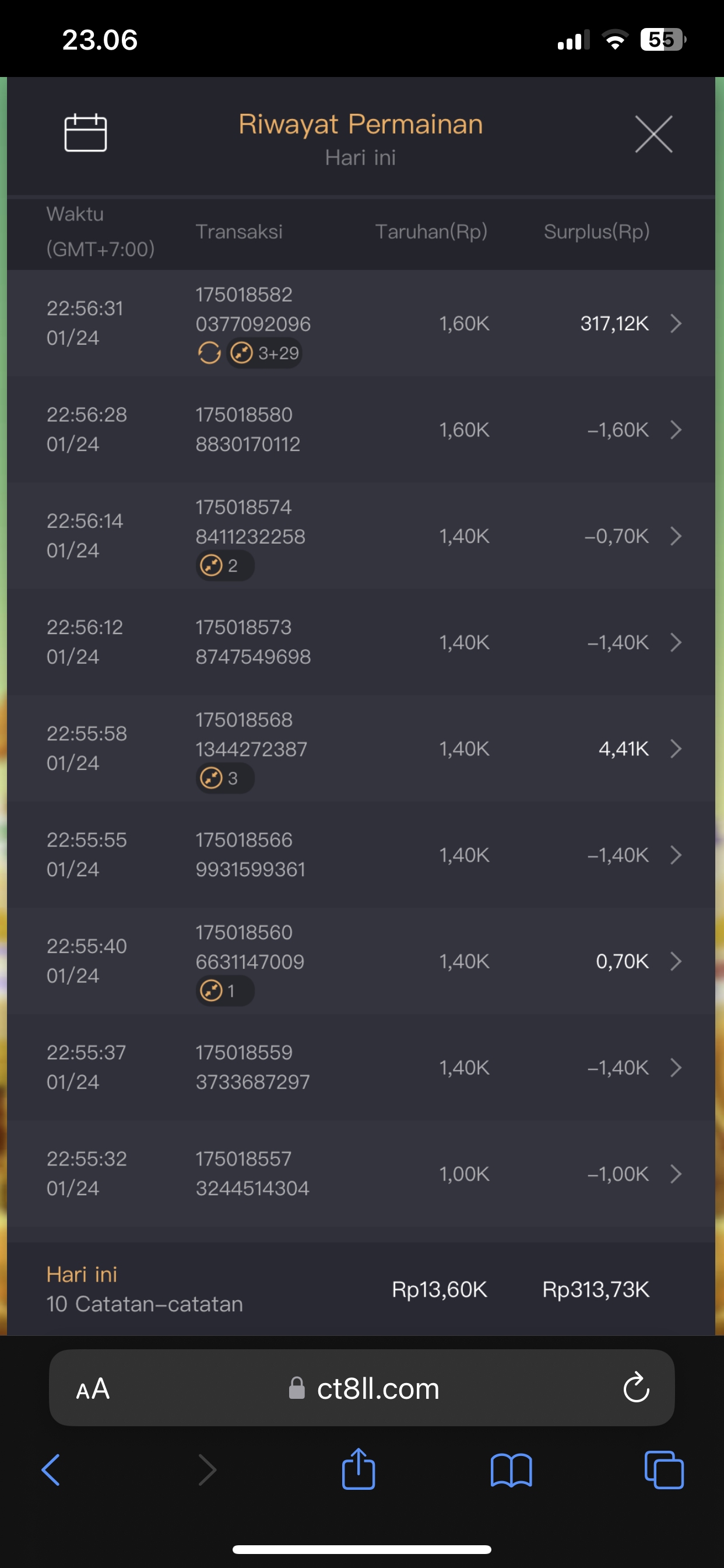Expand the −0,70K surplus row chevron
Viewport: 724px width, 1568px height.
pyautogui.click(x=676, y=536)
